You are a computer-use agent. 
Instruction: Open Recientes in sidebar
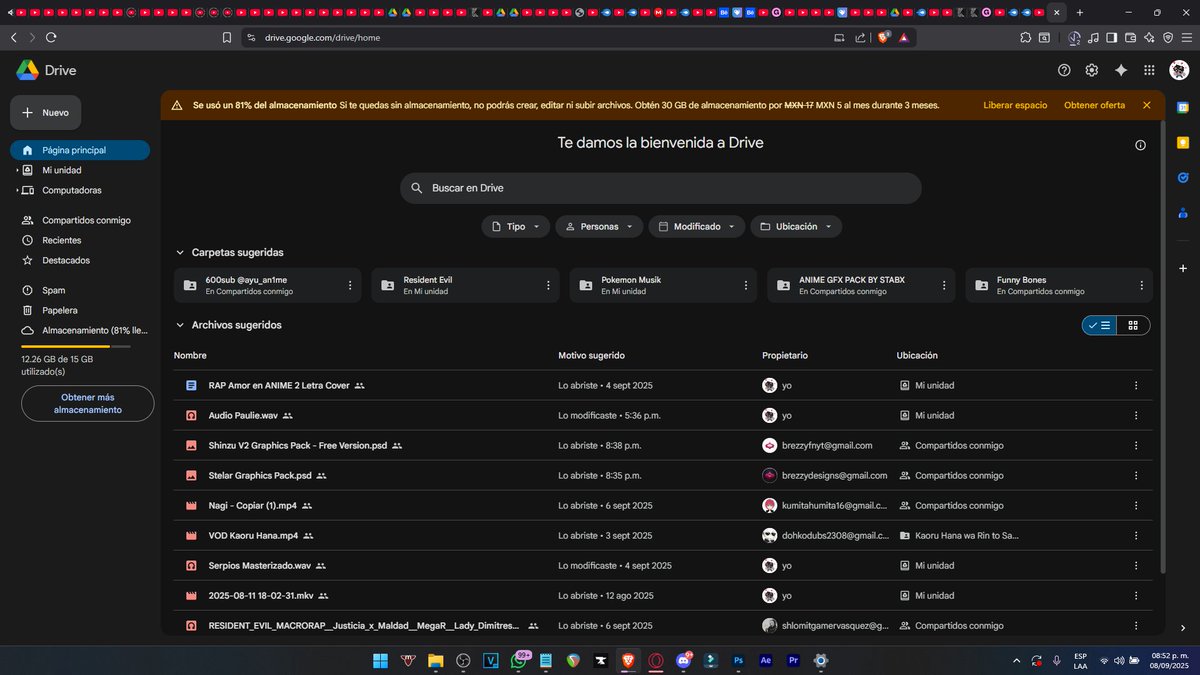tap(80, 240)
